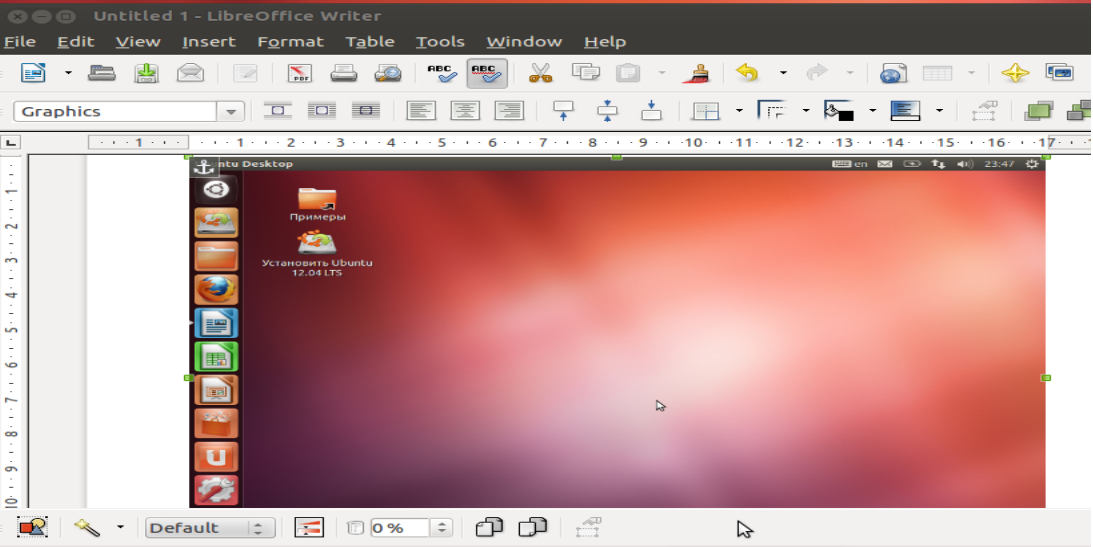Viewport: 1093px width, 547px height.
Task: Cut selection with scissors icon
Action: (540, 72)
